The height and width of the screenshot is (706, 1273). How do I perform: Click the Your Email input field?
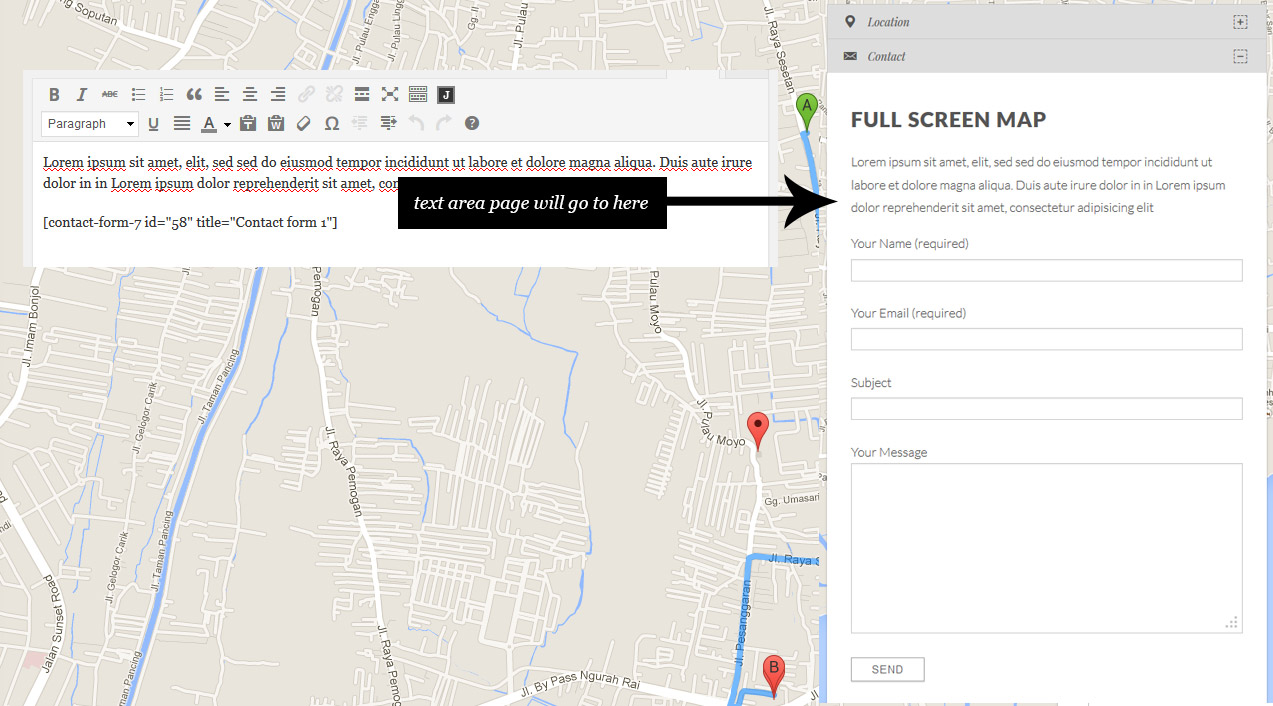click(x=1046, y=339)
